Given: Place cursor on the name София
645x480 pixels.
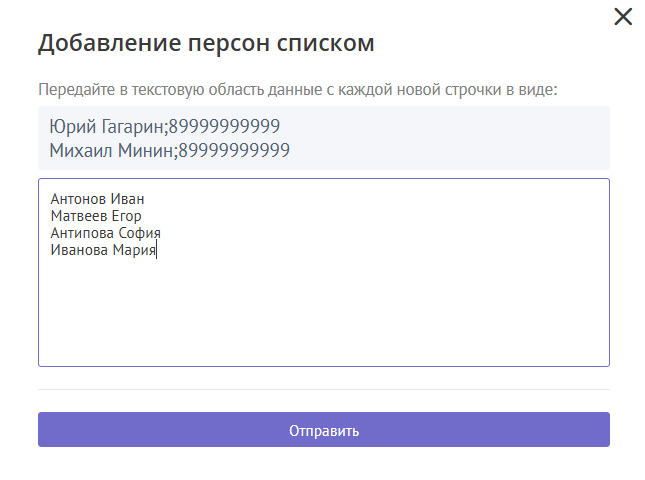Looking at the screenshot, I should pos(140,233).
